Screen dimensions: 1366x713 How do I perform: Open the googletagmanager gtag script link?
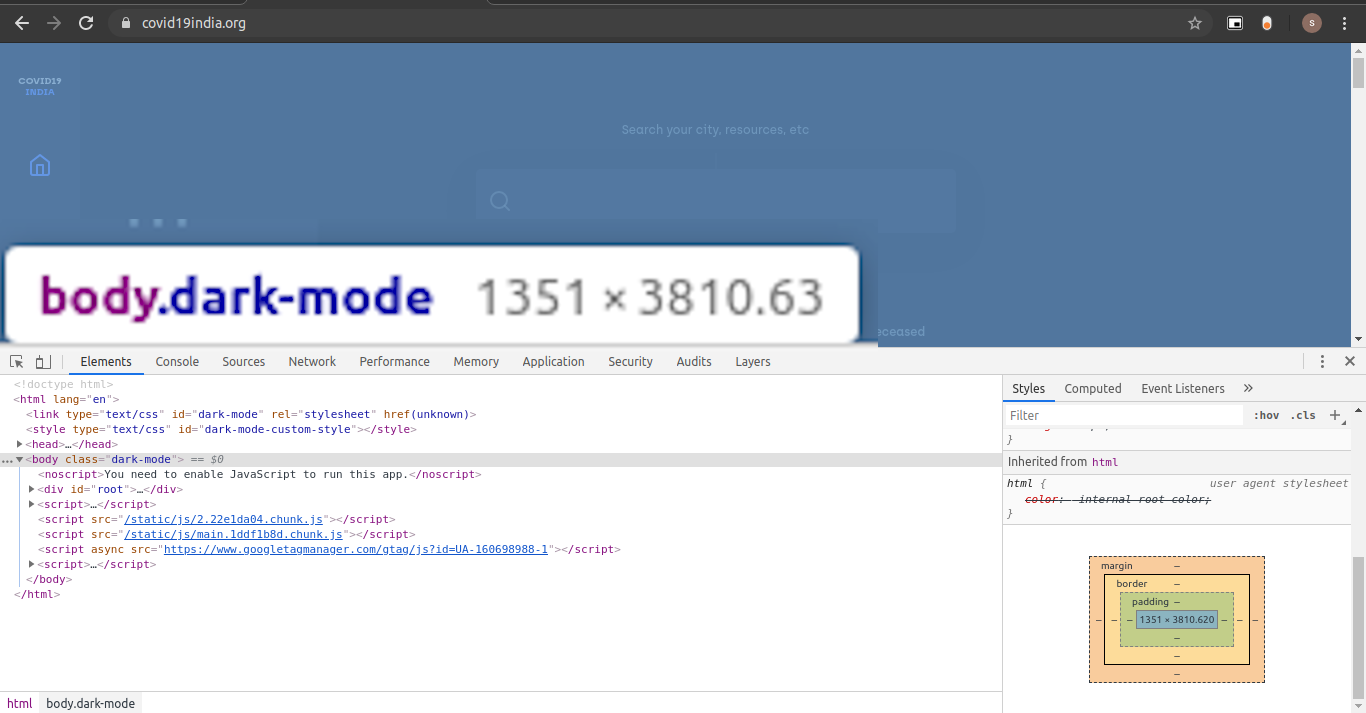point(356,549)
